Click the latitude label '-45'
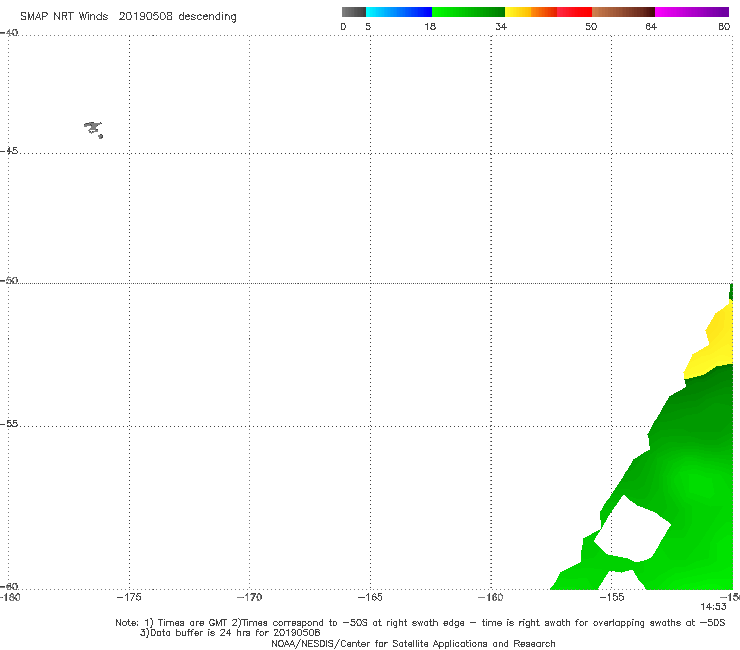The width and height of the screenshot is (740, 650). (x=9, y=151)
